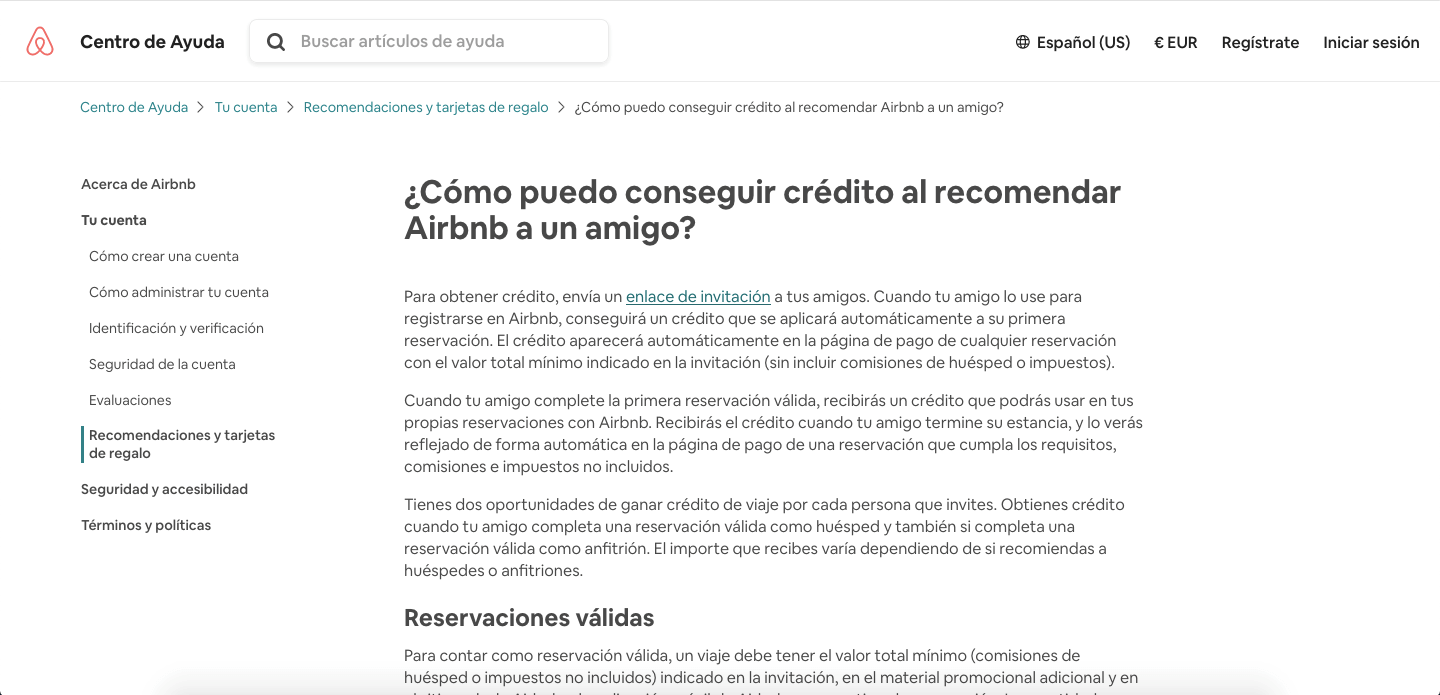Click the globe language icon

pos(1022,42)
